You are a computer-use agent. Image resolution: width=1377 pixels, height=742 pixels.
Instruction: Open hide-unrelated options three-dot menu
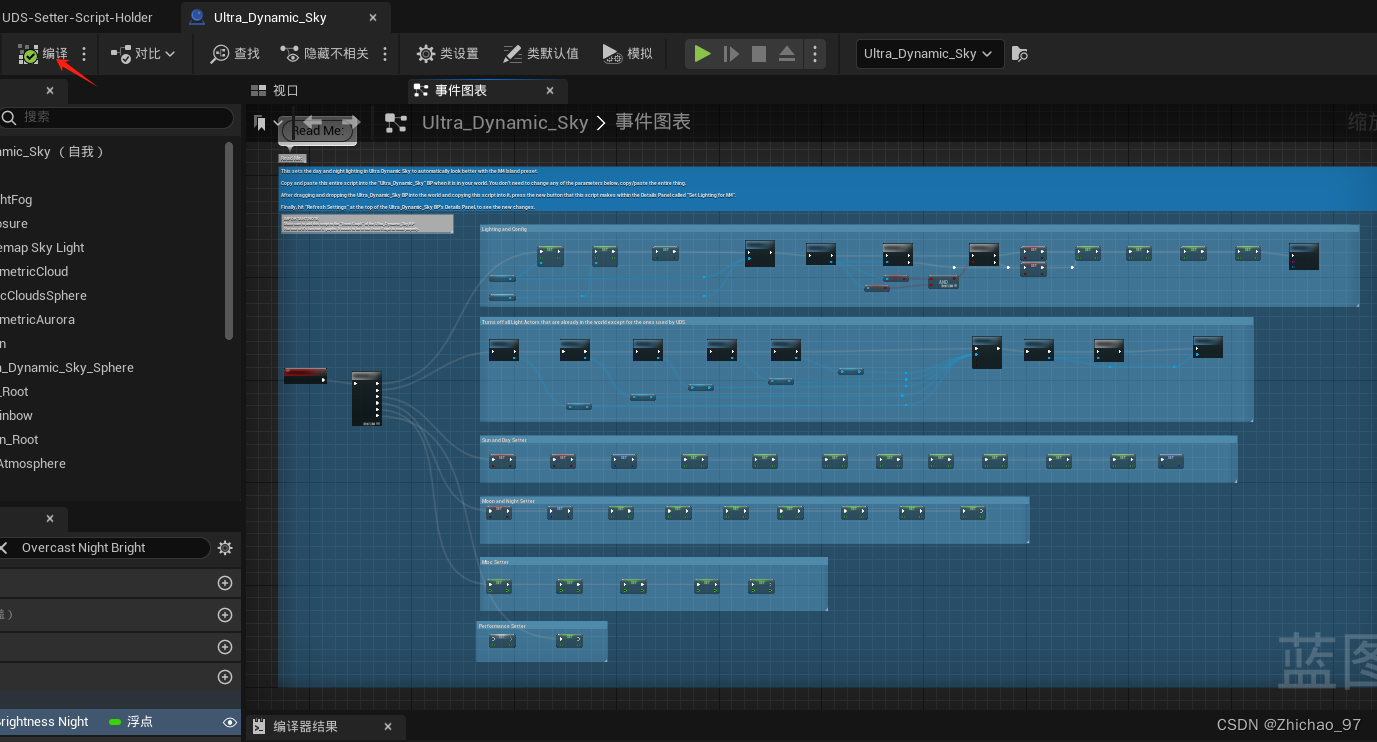386,54
